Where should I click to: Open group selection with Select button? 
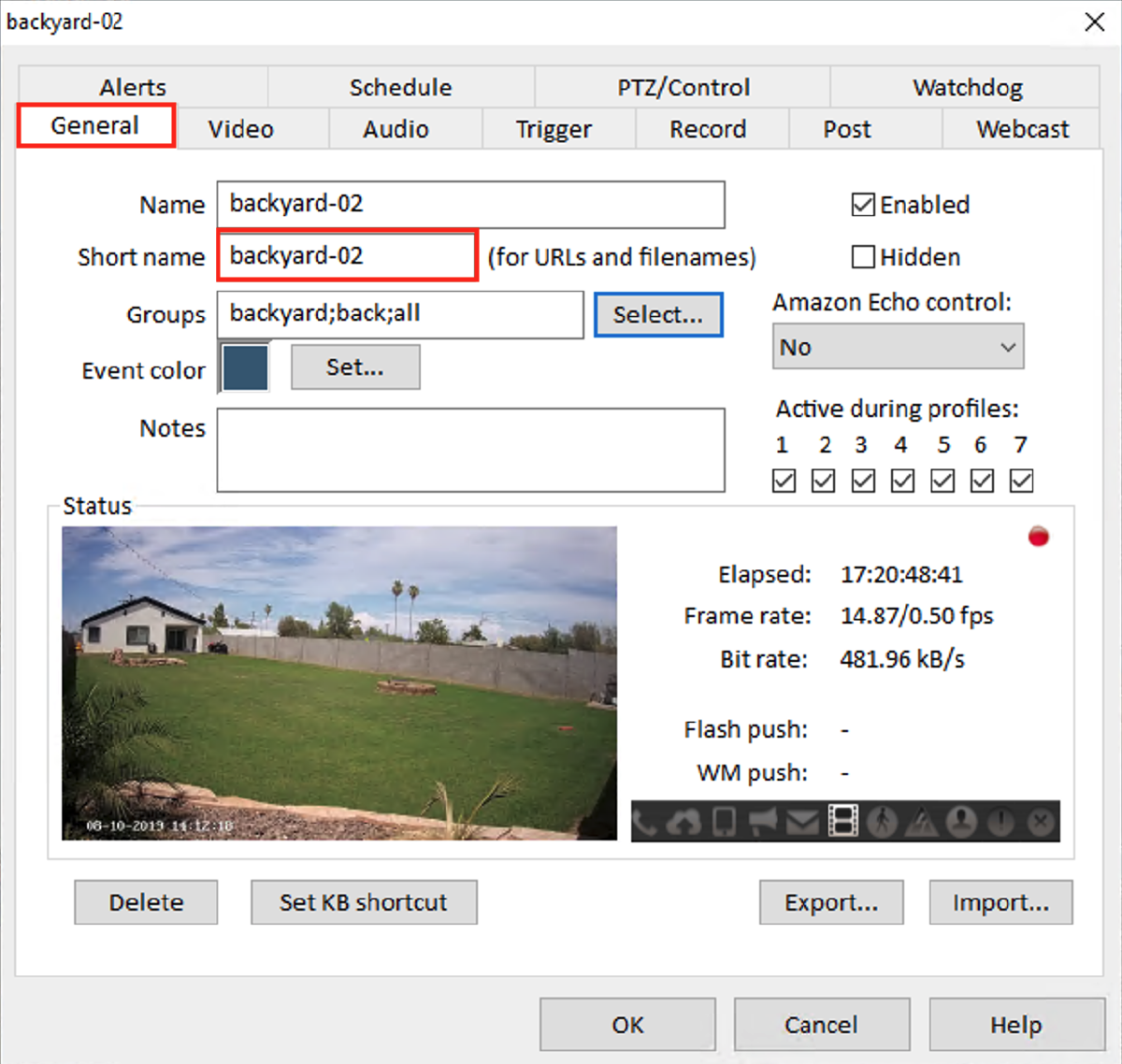(x=657, y=314)
